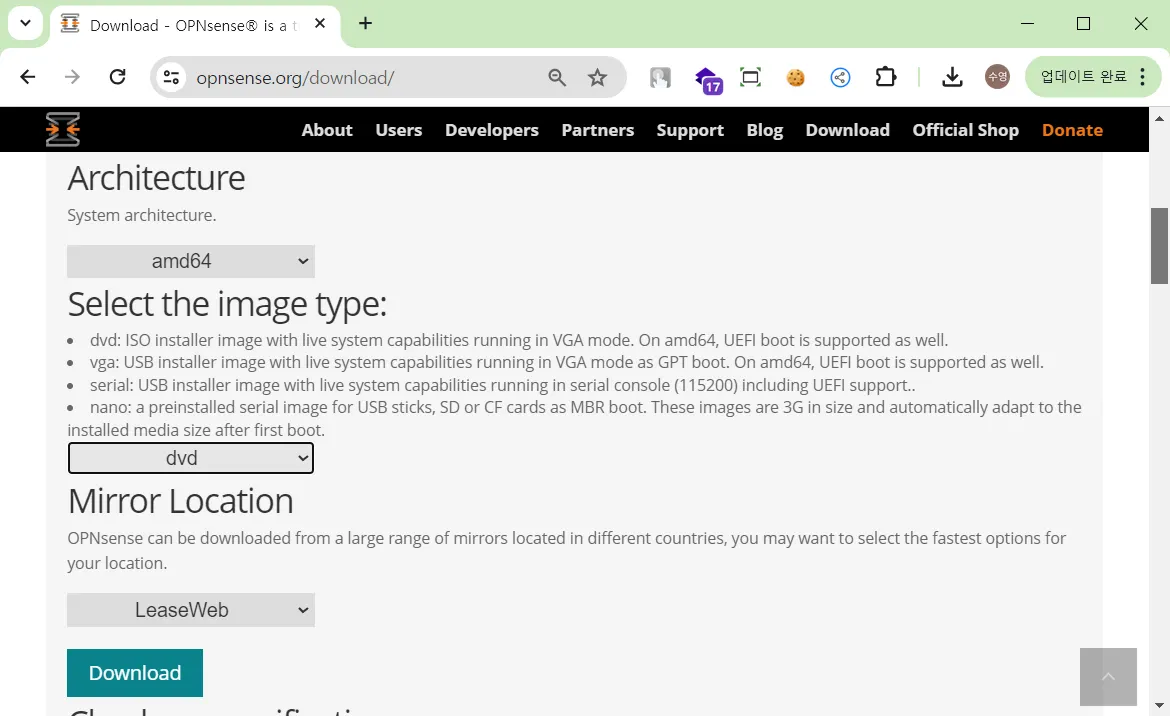Open a new browser tab
The width and height of the screenshot is (1170, 716).
365,23
